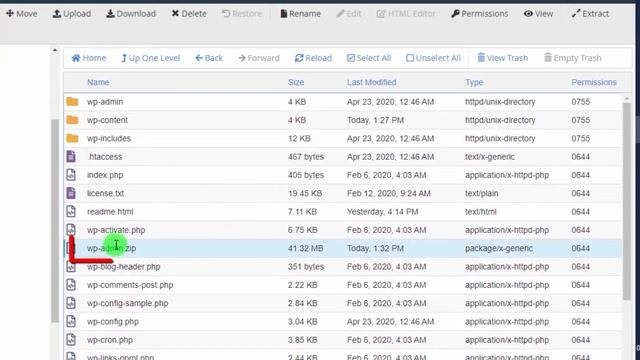
Task: Download the selected file
Action: point(131,14)
